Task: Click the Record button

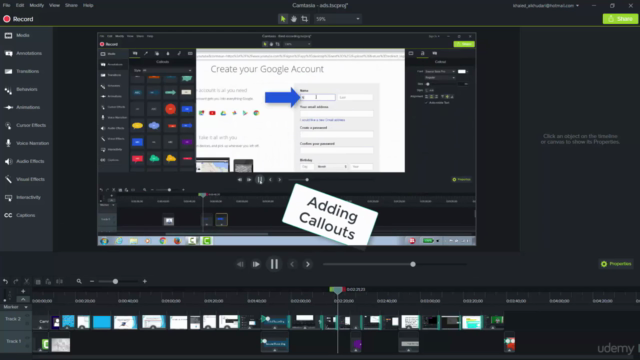Action: (18, 19)
